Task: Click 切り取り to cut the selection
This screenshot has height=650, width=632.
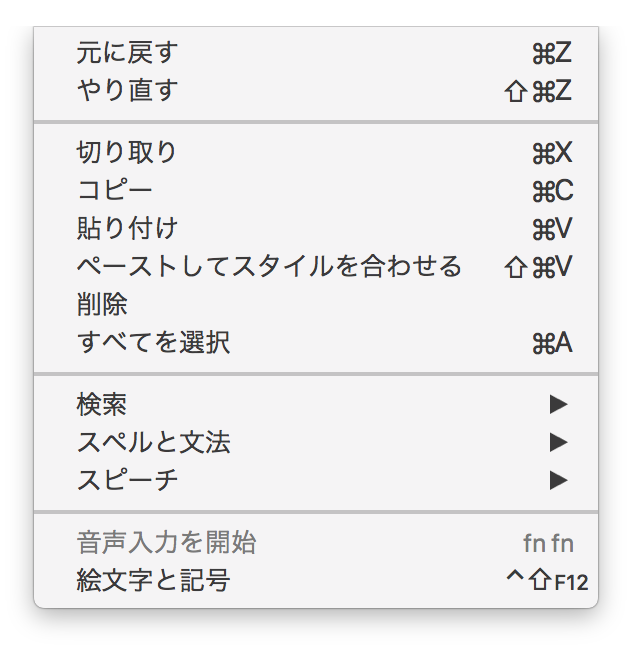Action: tap(126, 153)
